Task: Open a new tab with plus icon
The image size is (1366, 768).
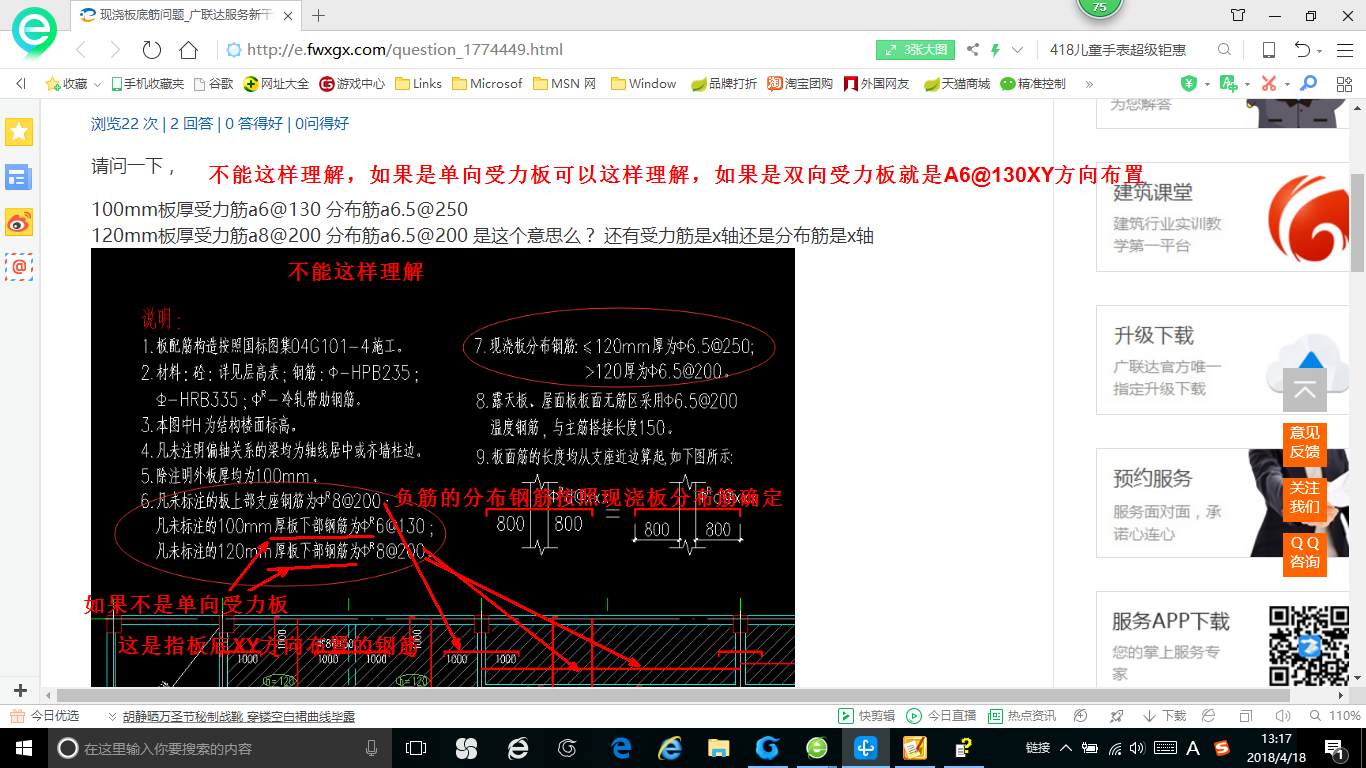Action: pyautogui.click(x=319, y=15)
